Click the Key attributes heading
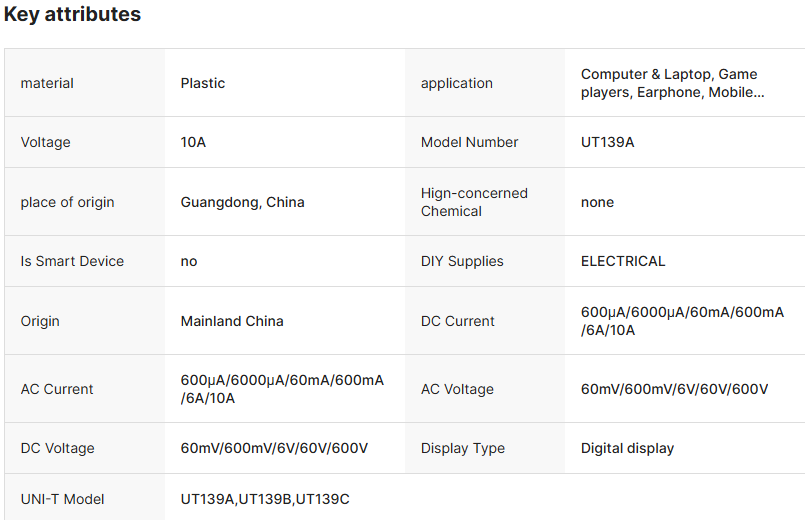Image resolution: width=805 pixels, height=520 pixels. [72, 15]
